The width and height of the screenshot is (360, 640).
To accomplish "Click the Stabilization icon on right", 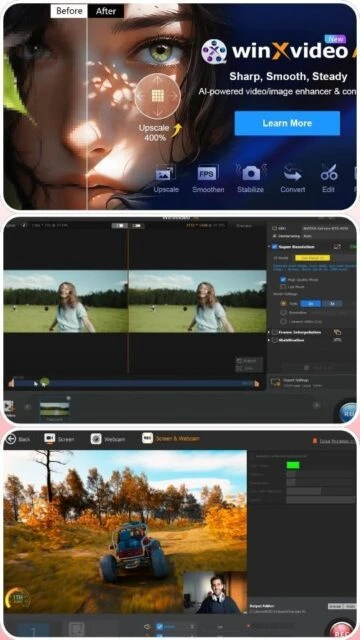I will tap(337, 340).
